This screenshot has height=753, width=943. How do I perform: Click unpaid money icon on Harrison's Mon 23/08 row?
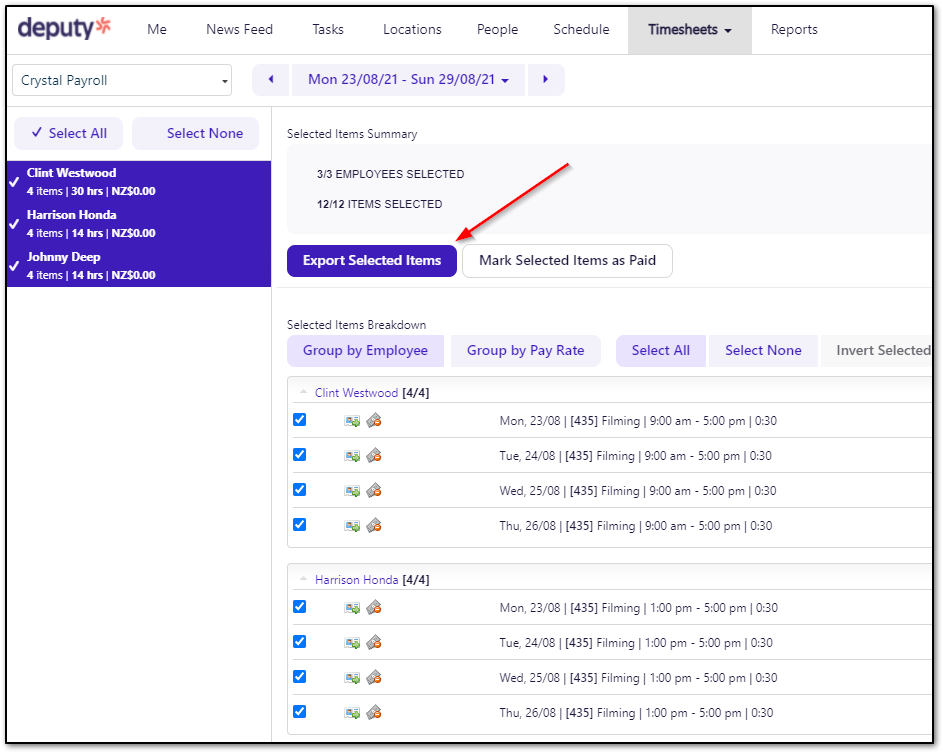374,607
